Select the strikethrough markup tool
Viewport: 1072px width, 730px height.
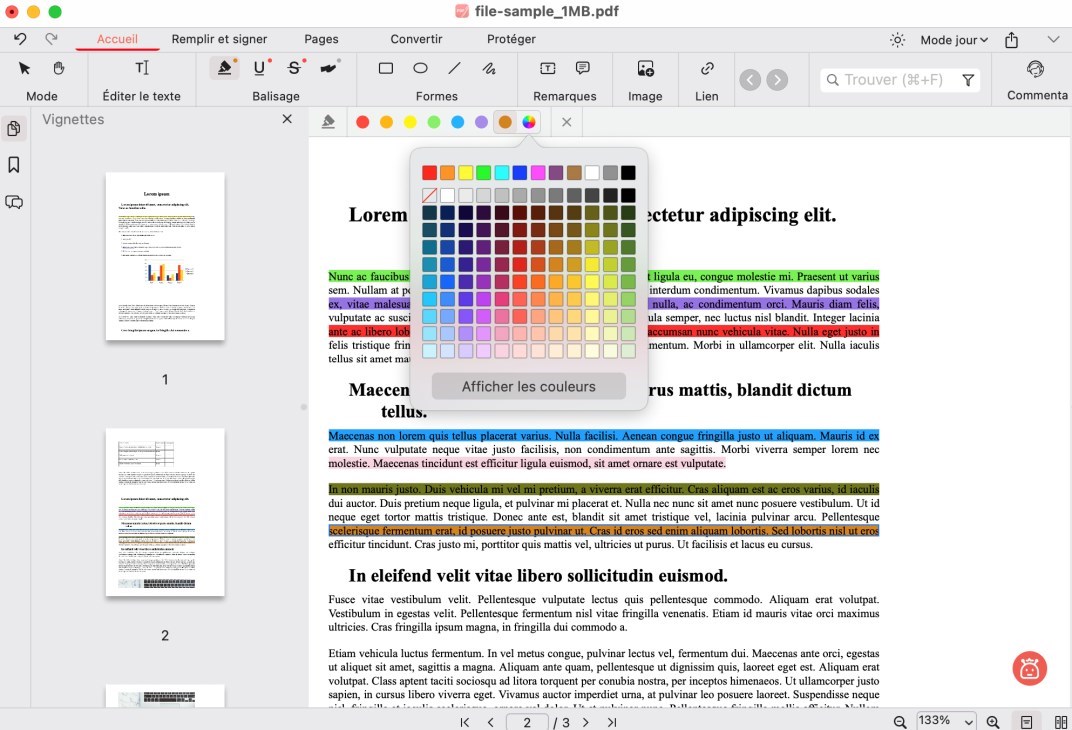(293, 66)
